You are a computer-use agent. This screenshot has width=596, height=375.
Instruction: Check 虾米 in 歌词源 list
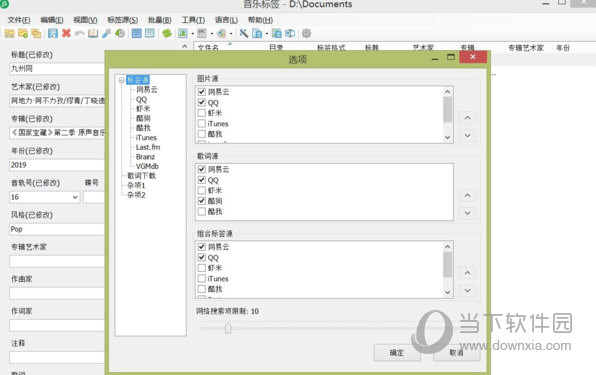[202, 190]
